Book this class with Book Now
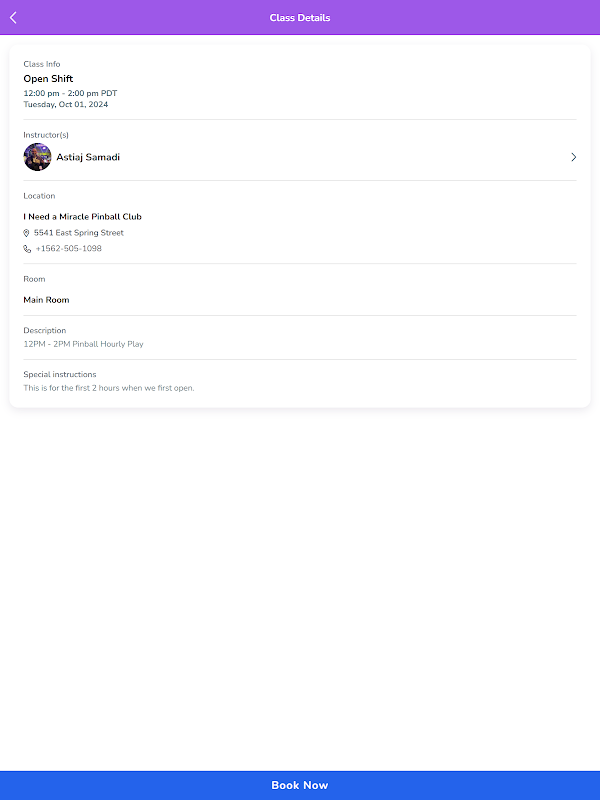 300,785
